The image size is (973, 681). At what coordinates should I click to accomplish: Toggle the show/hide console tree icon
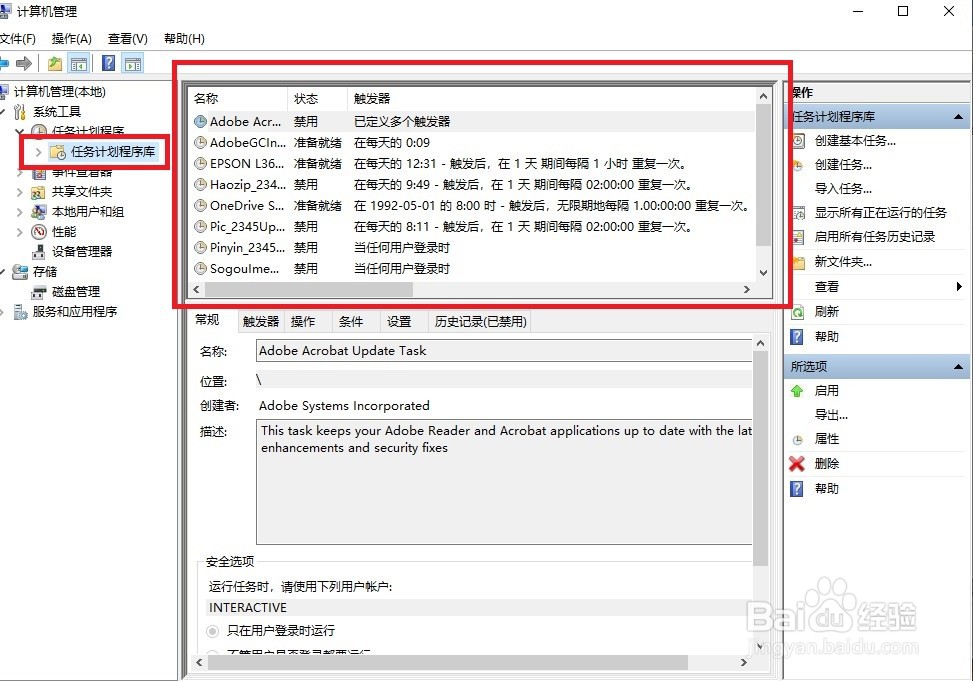pos(79,63)
